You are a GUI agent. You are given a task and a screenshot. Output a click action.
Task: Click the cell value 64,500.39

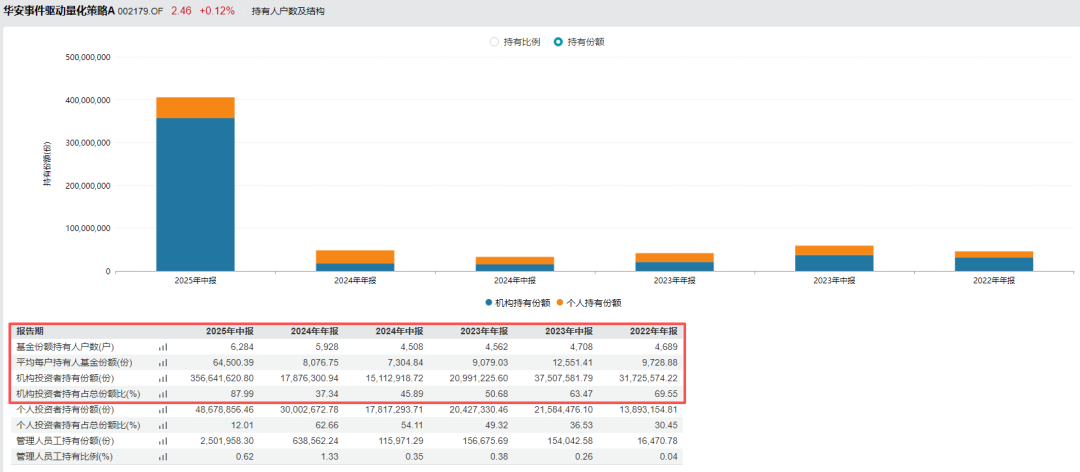(233, 362)
